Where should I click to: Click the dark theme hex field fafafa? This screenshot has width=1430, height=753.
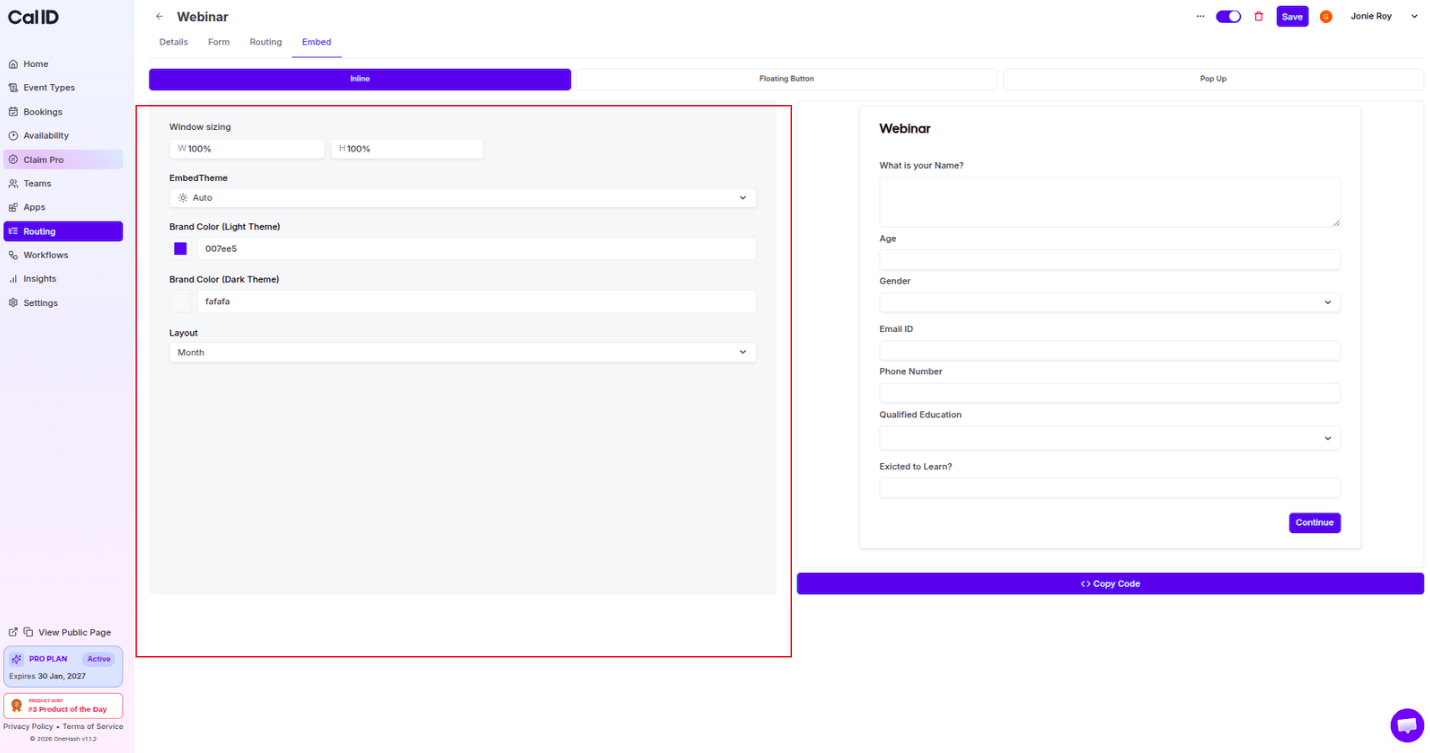(x=476, y=301)
